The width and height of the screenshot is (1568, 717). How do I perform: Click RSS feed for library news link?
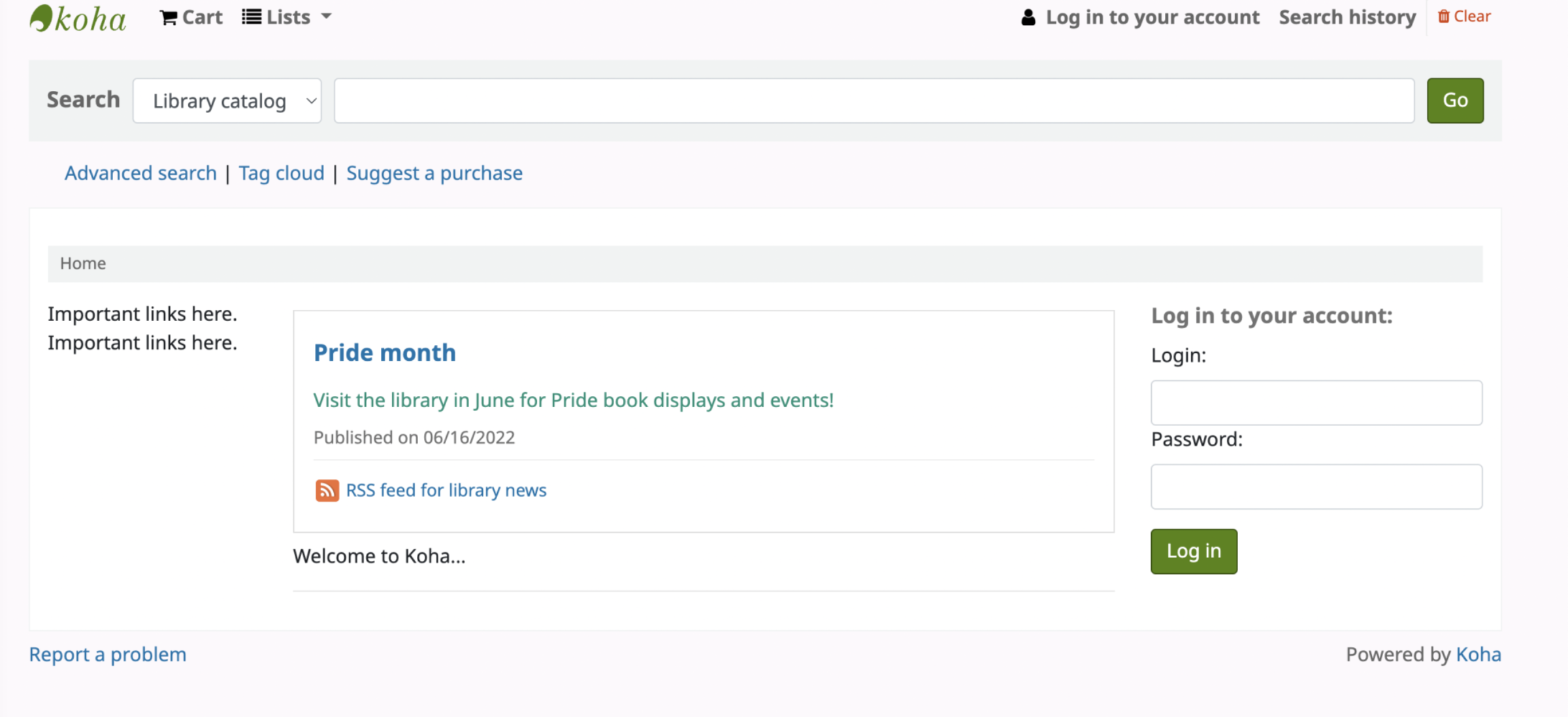[x=446, y=490]
